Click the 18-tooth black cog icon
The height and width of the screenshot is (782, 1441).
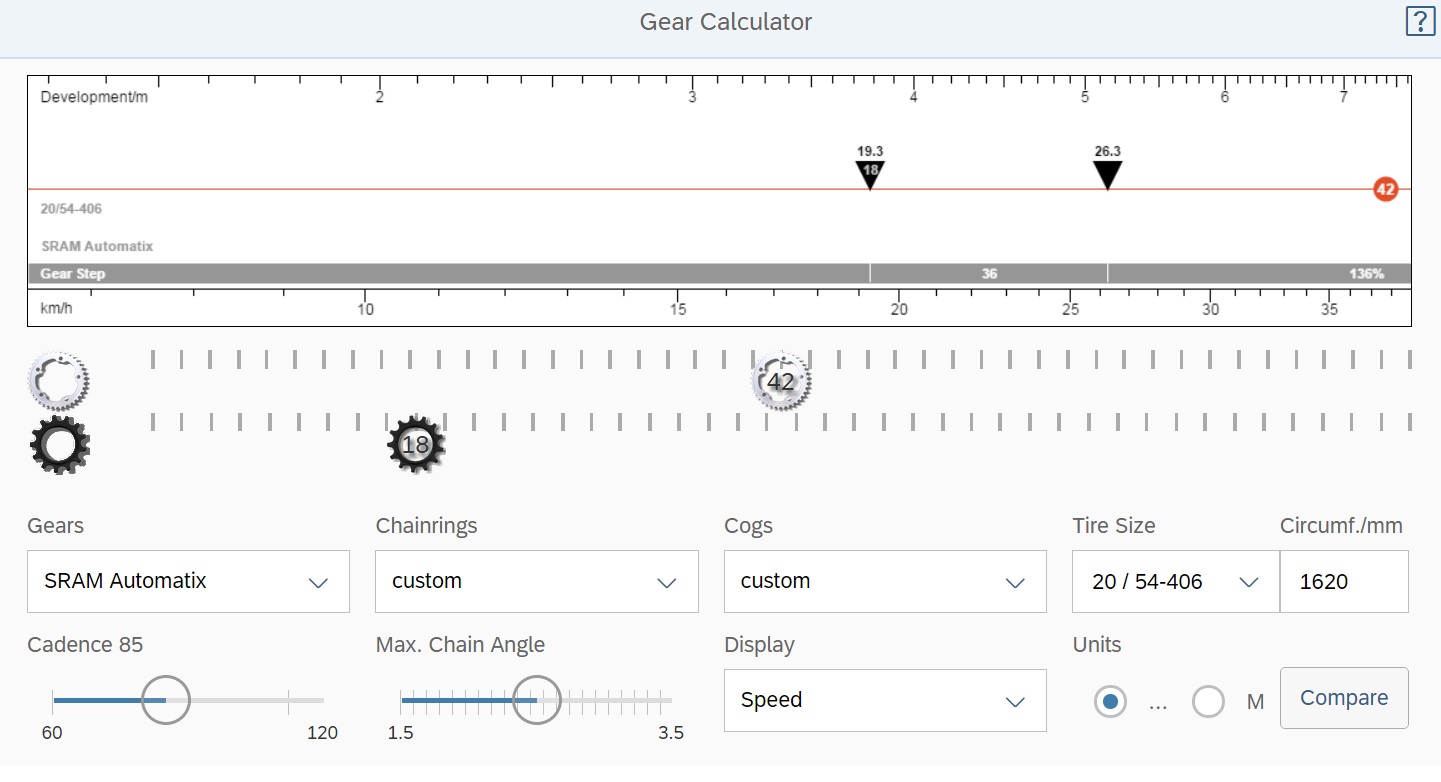[415, 445]
